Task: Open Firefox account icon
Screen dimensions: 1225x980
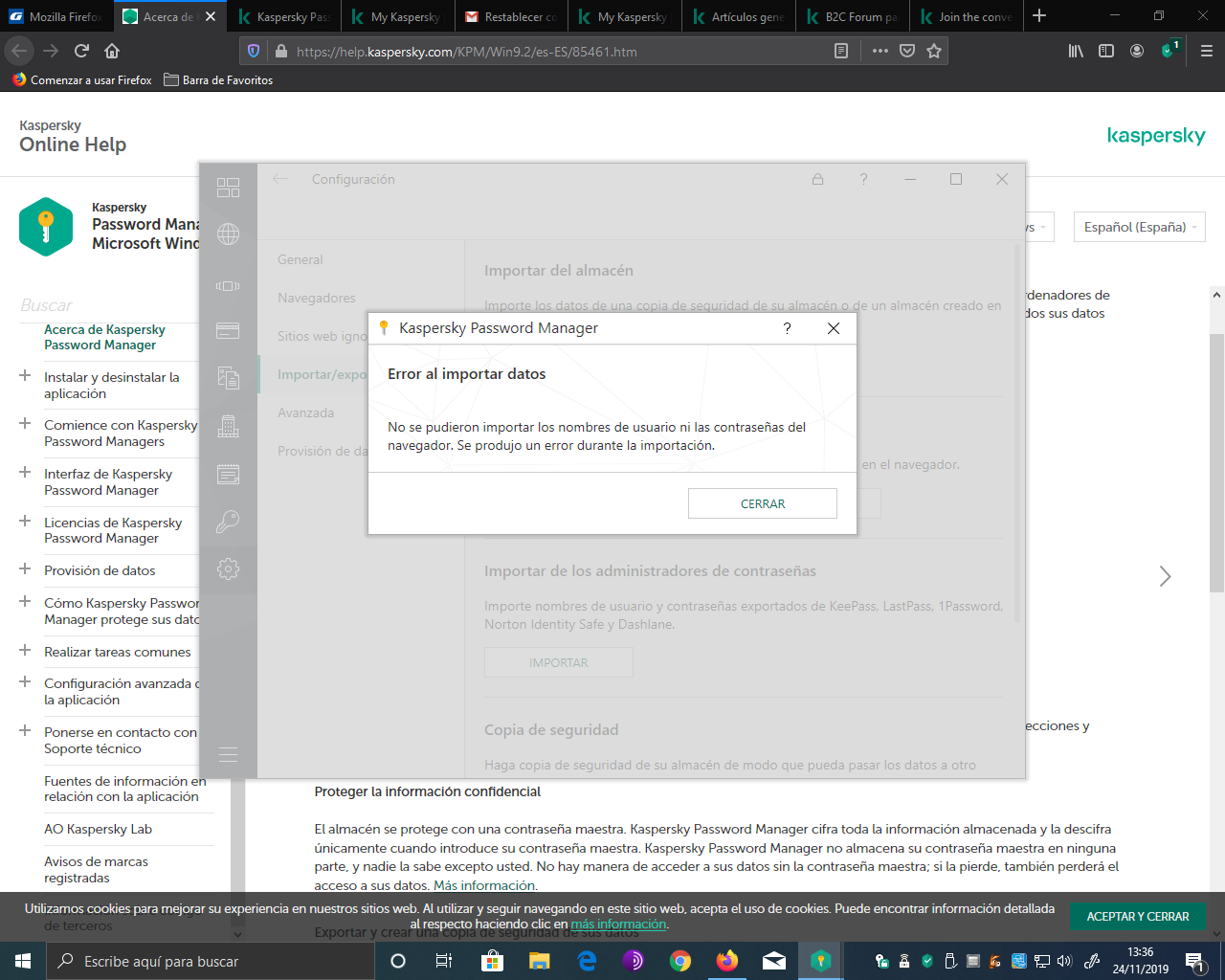Action: [x=1137, y=52]
